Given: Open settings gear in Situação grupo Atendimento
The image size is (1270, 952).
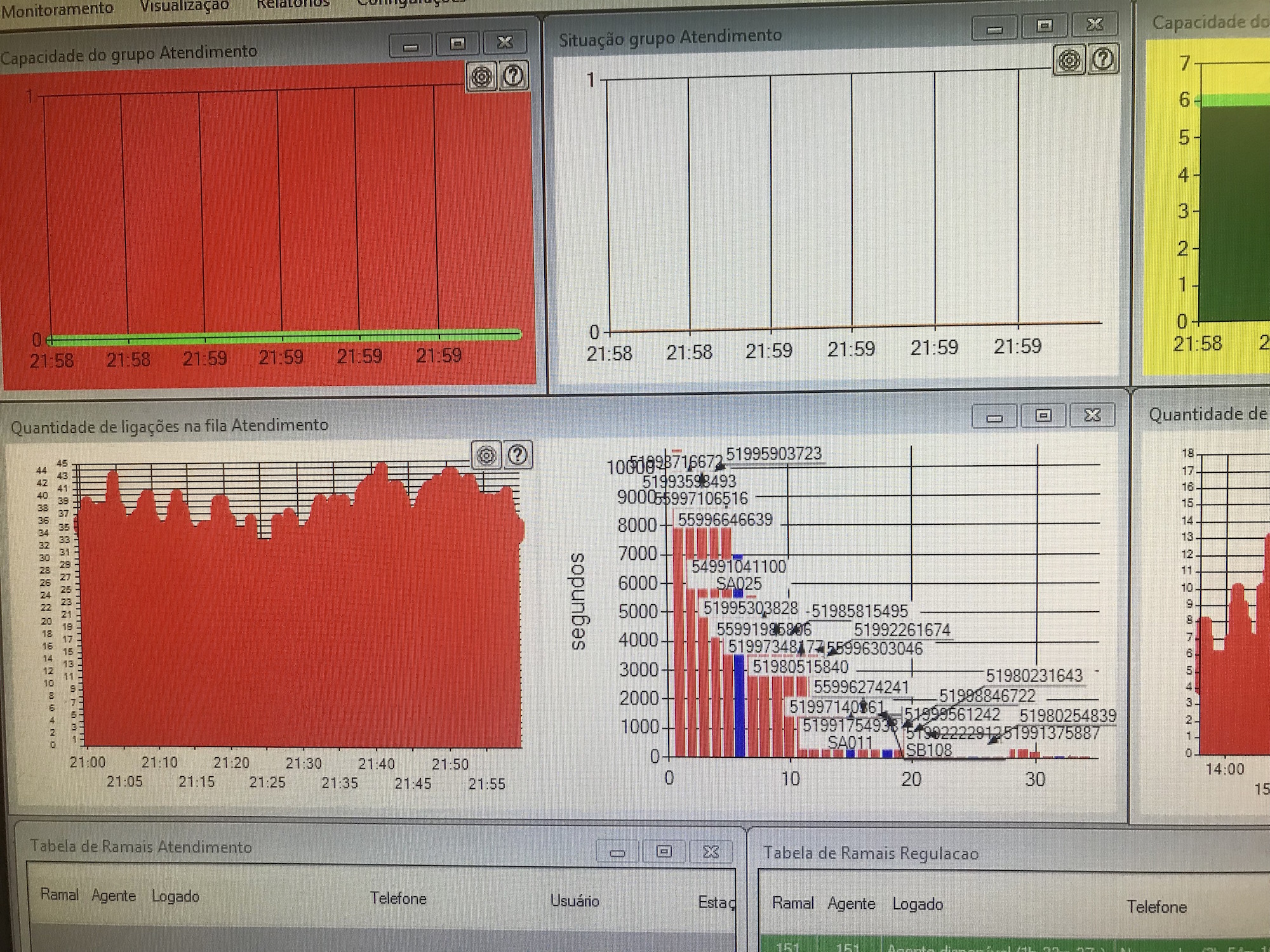Looking at the screenshot, I should click(1069, 60).
